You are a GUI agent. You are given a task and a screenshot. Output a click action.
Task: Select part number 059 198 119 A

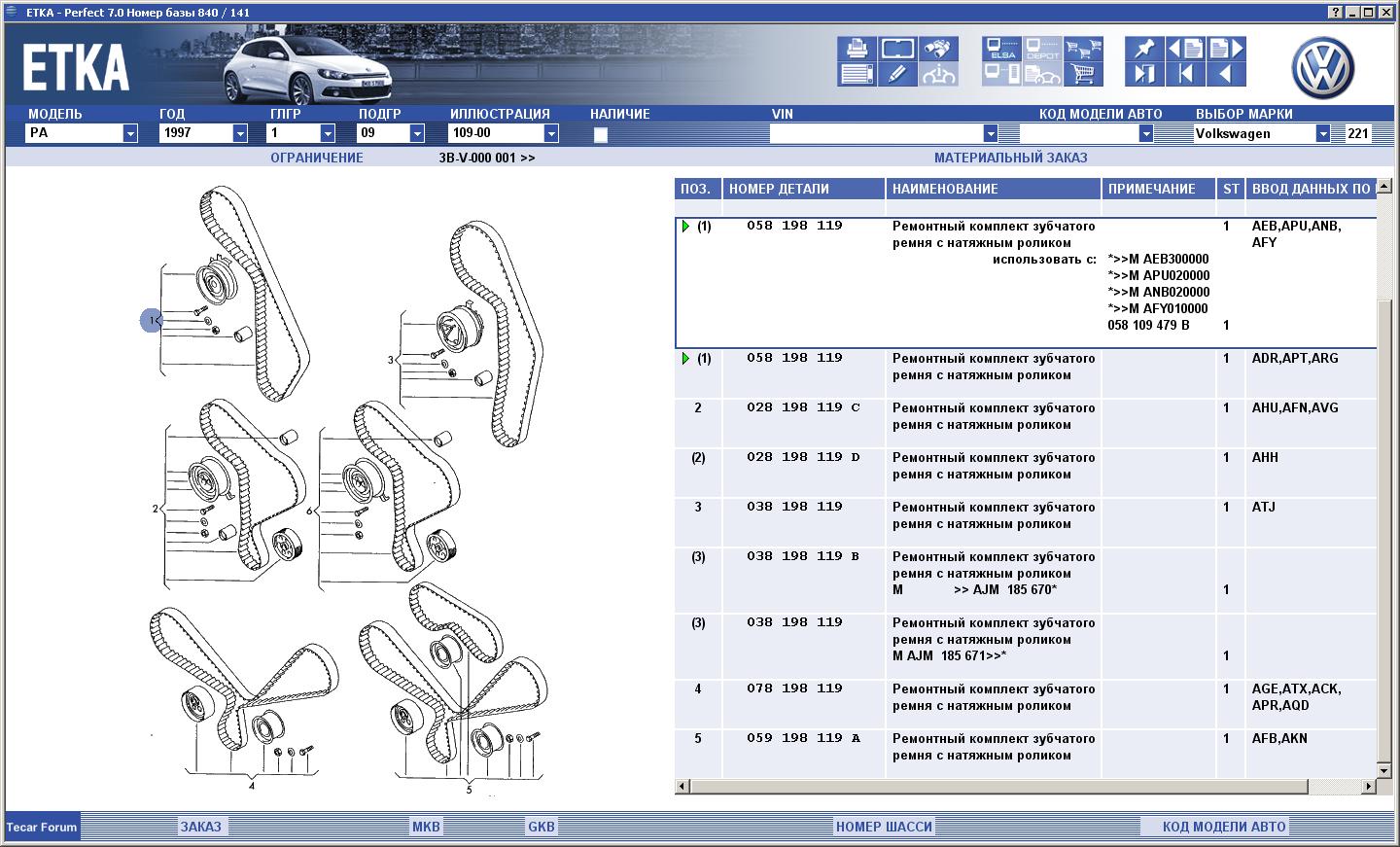[803, 738]
